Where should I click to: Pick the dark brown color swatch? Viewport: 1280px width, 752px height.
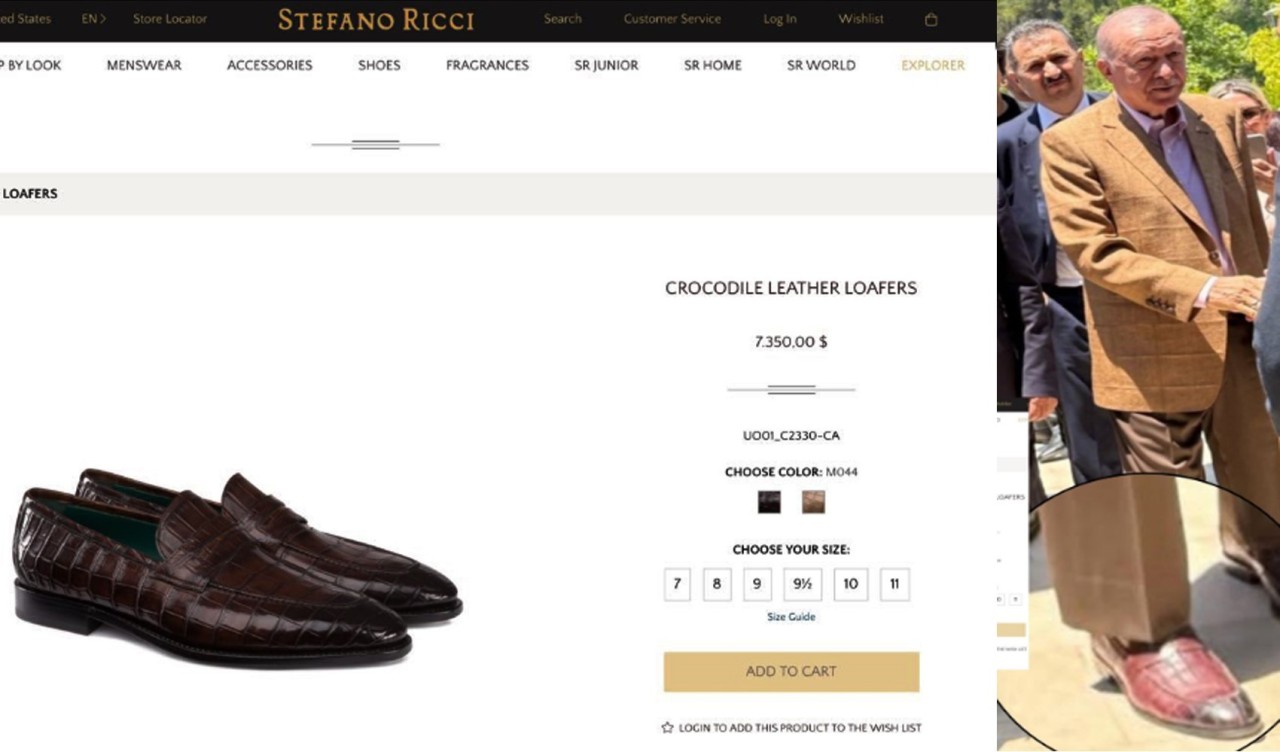tap(769, 502)
